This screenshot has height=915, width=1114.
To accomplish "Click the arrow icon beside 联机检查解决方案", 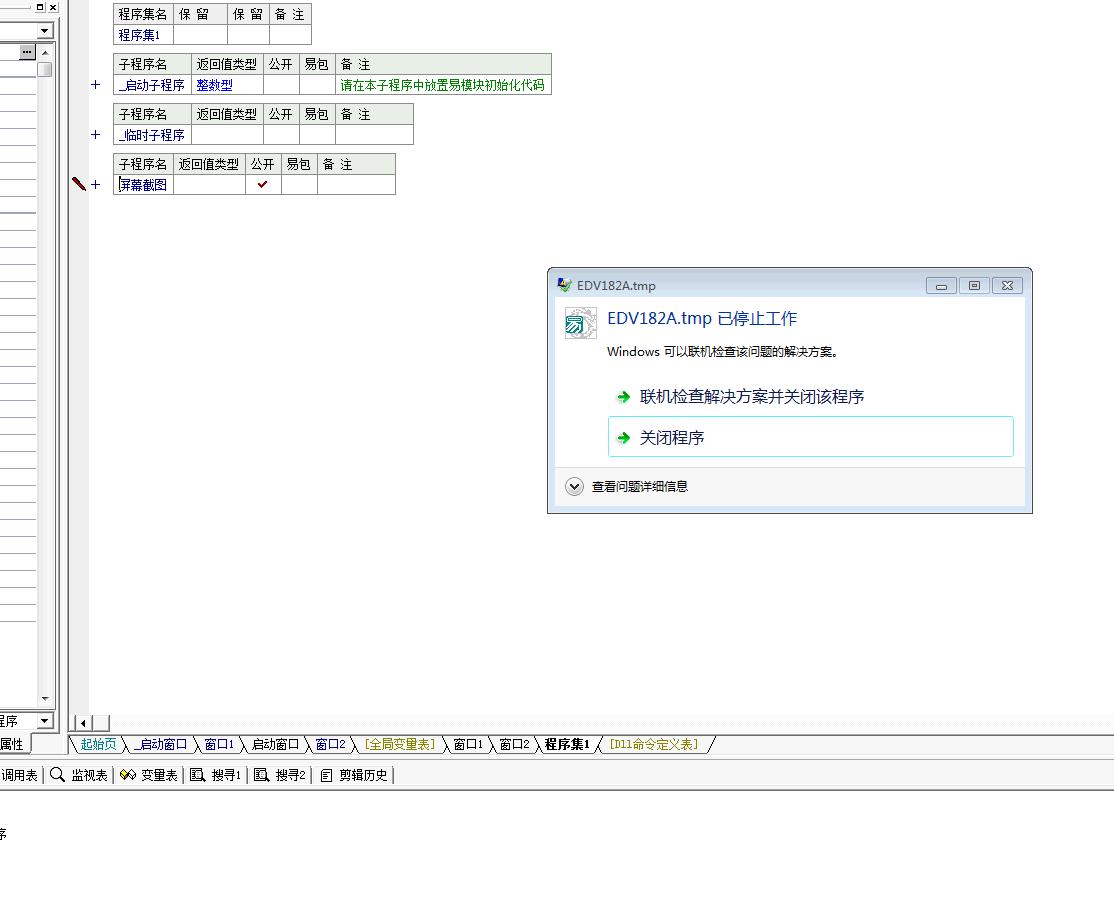I will pos(623,397).
